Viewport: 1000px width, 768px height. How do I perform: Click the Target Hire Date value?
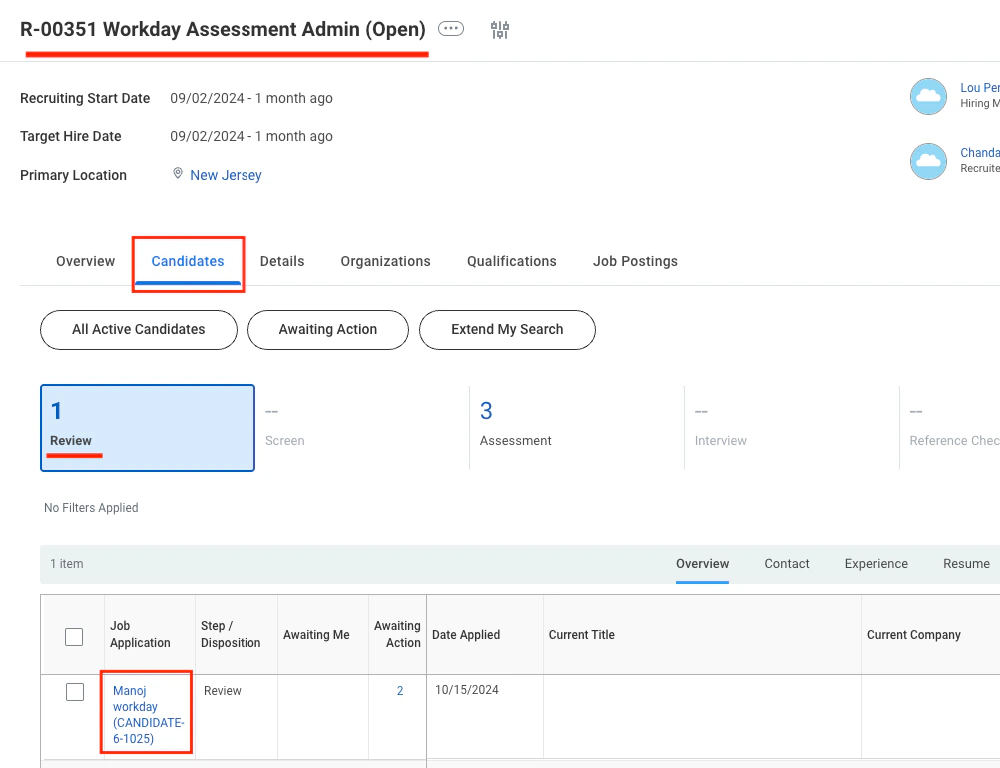pos(251,137)
